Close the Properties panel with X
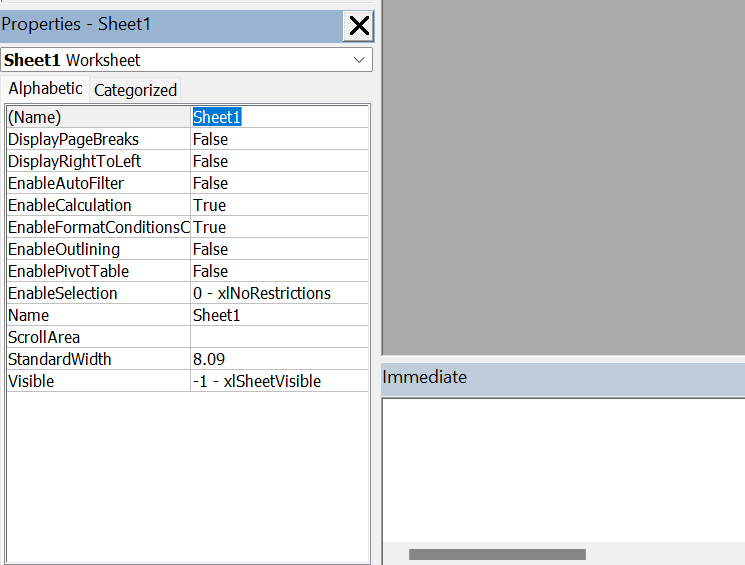 coord(358,26)
